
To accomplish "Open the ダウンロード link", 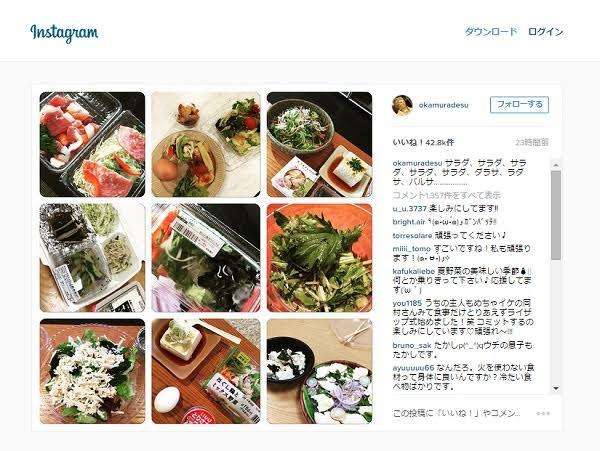I will pos(491,32).
